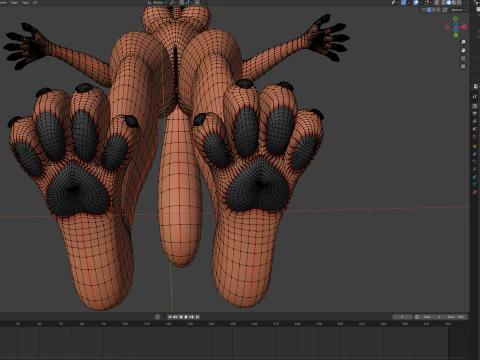The image size is (480, 360).
Task: Open the Object properties tab
Action: (475, 146)
